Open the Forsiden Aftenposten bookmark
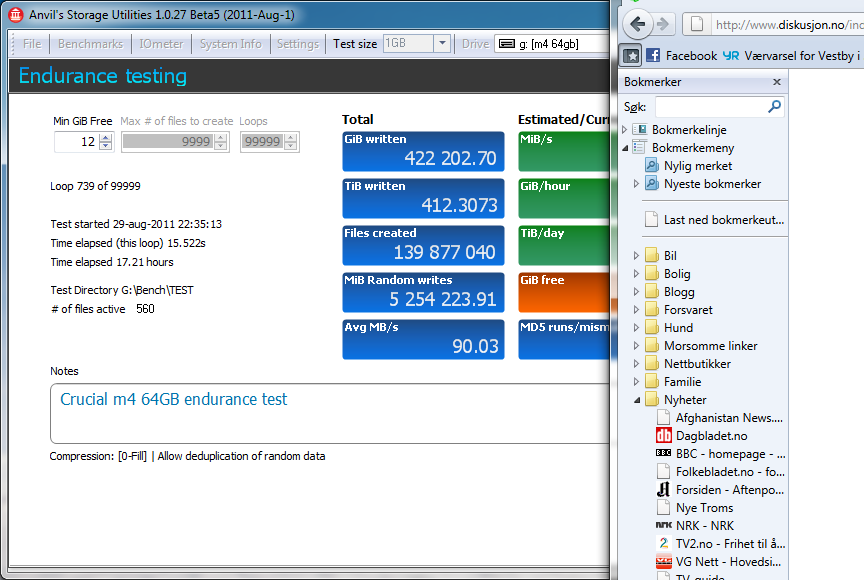864x580 pixels. point(721,490)
